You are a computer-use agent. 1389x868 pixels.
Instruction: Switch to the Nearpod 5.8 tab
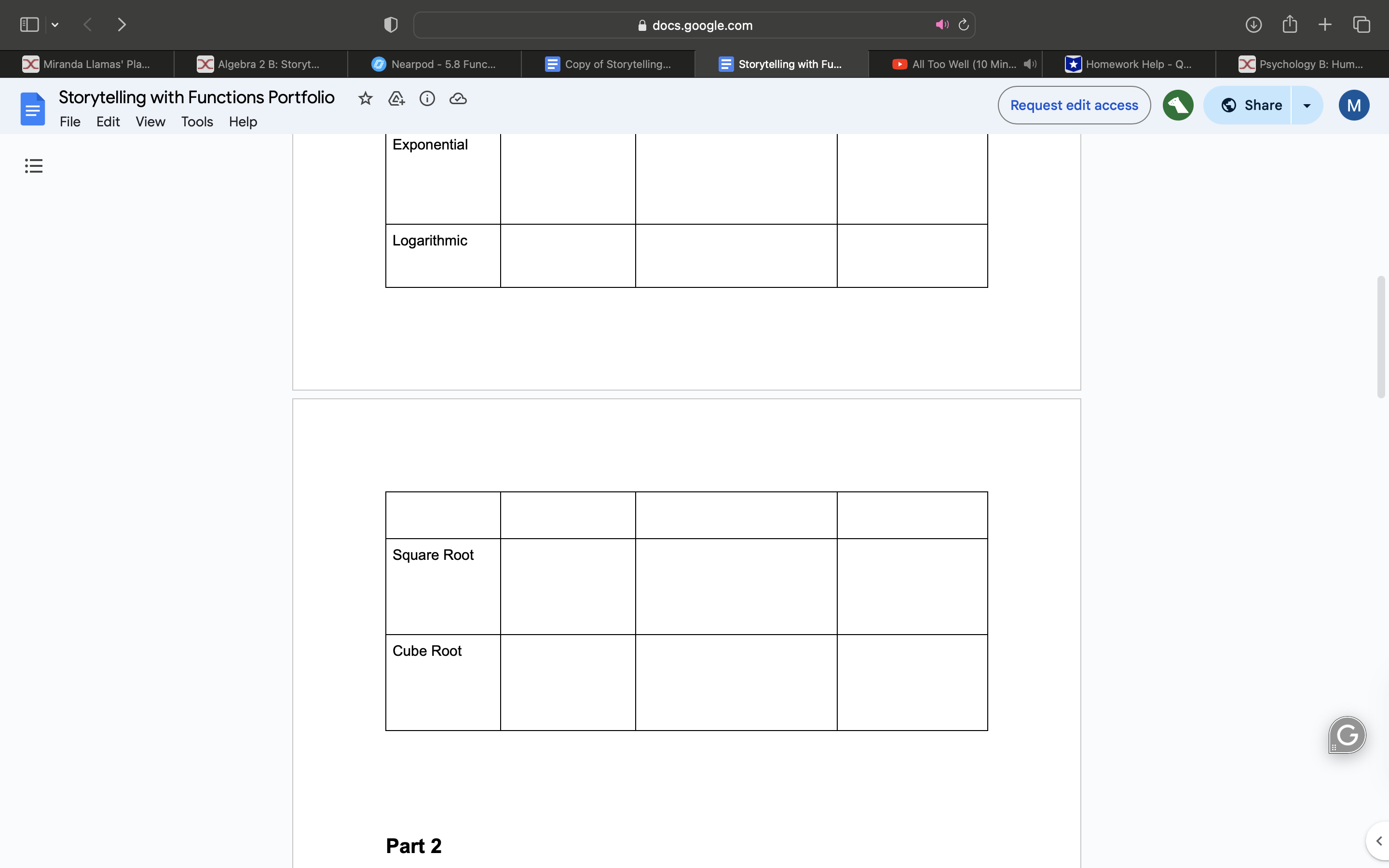click(x=435, y=64)
